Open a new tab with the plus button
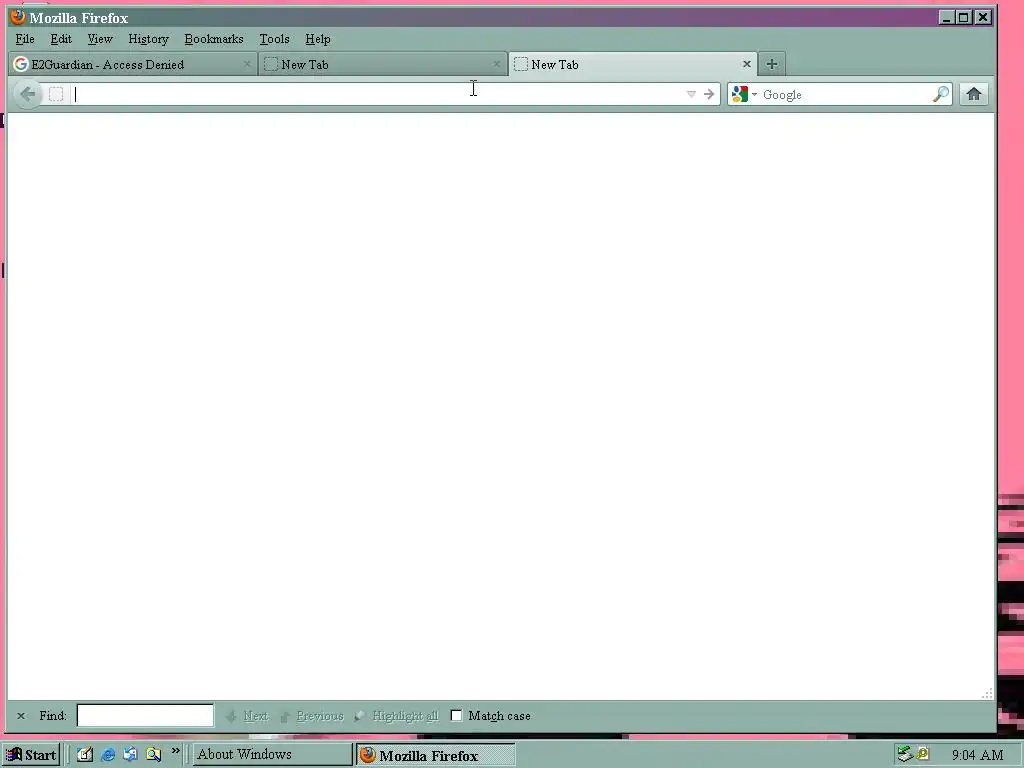Screen dimensions: 1024x768 (771, 64)
